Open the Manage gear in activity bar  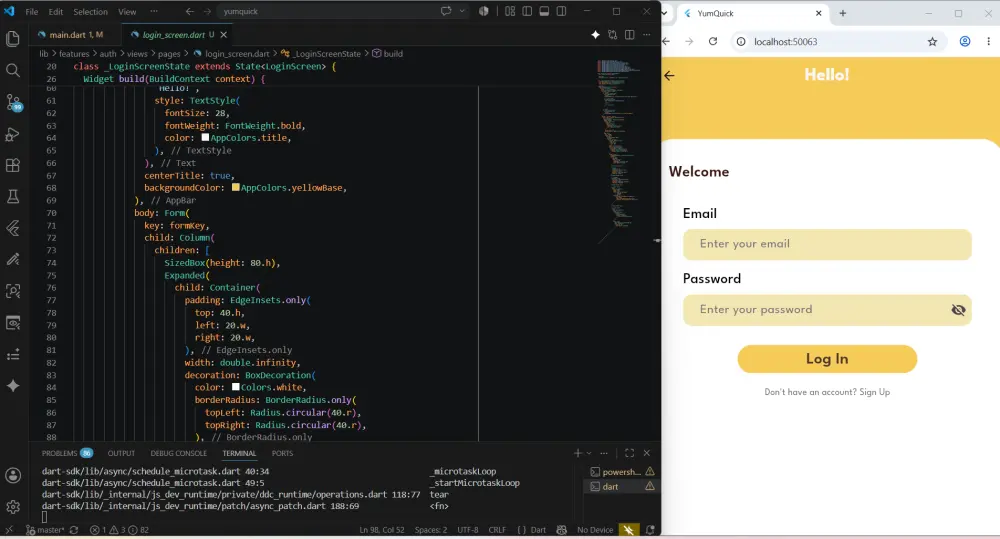[13, 507]
